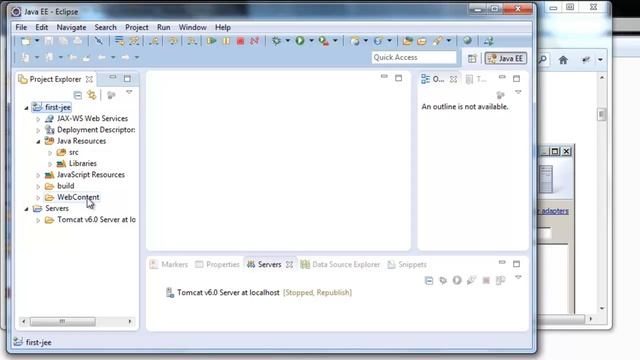Open the File menu
The height and width of the screenshot is (360, 640).
point(21,27)
